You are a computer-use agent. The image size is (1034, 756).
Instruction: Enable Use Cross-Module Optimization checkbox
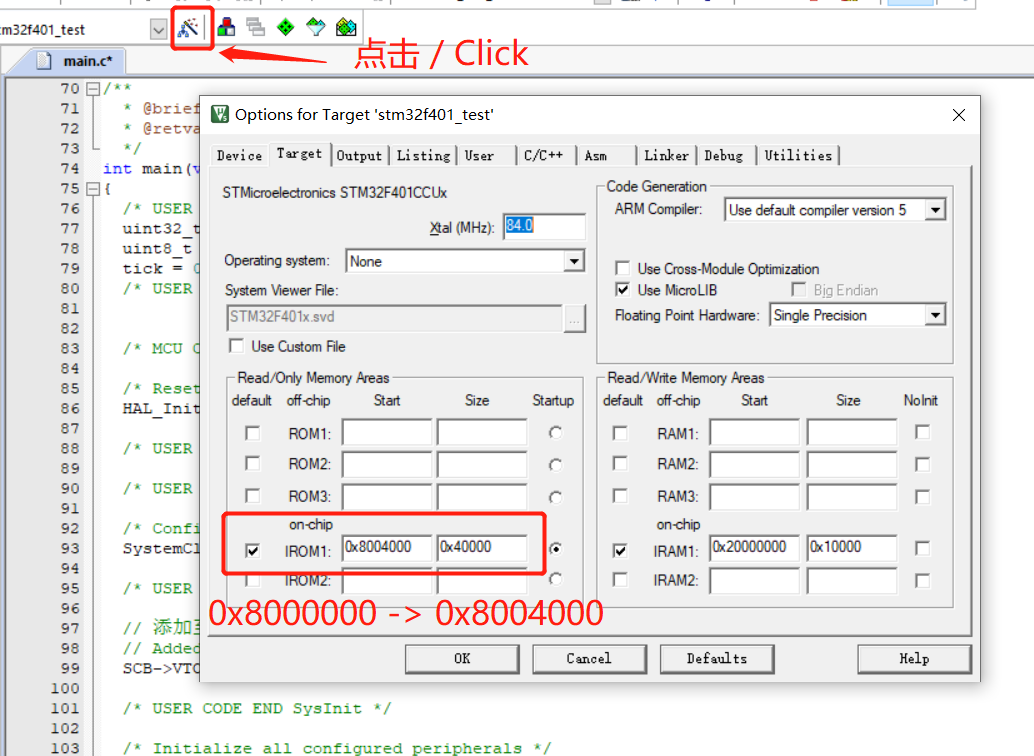tap(622, 268)
